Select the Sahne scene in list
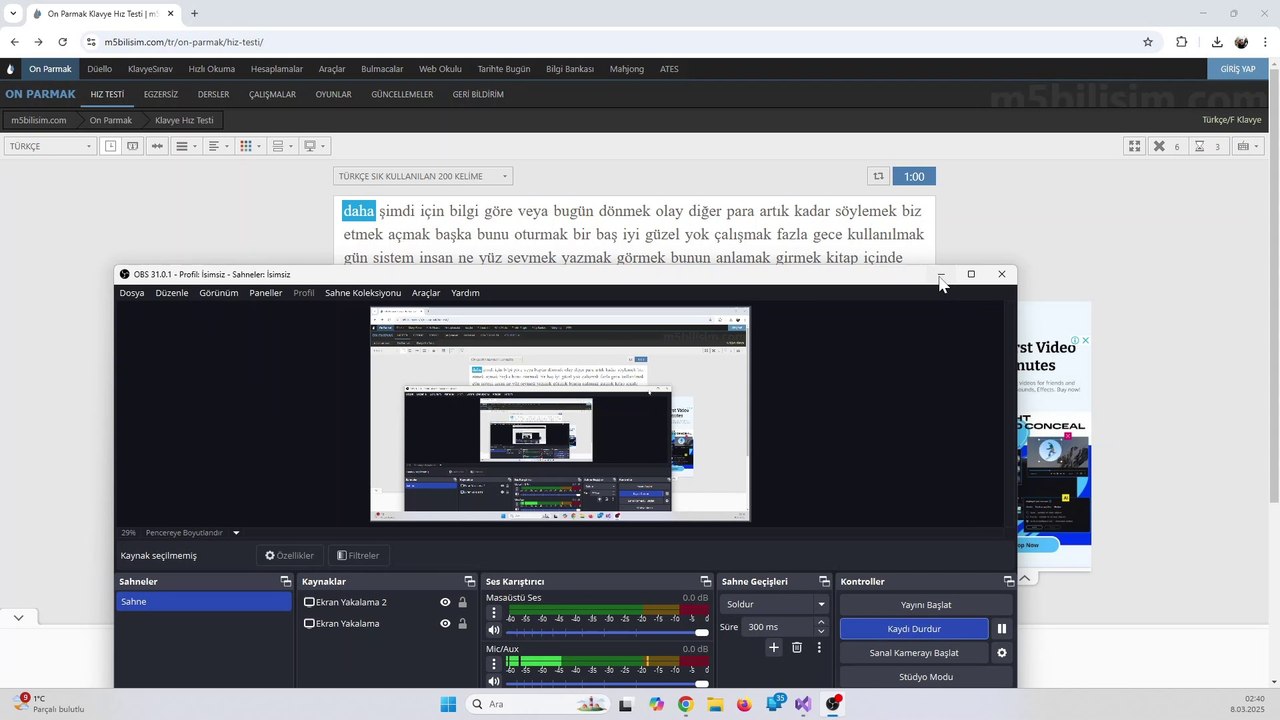The image size is (1280, 720). (x=204, y=602)
